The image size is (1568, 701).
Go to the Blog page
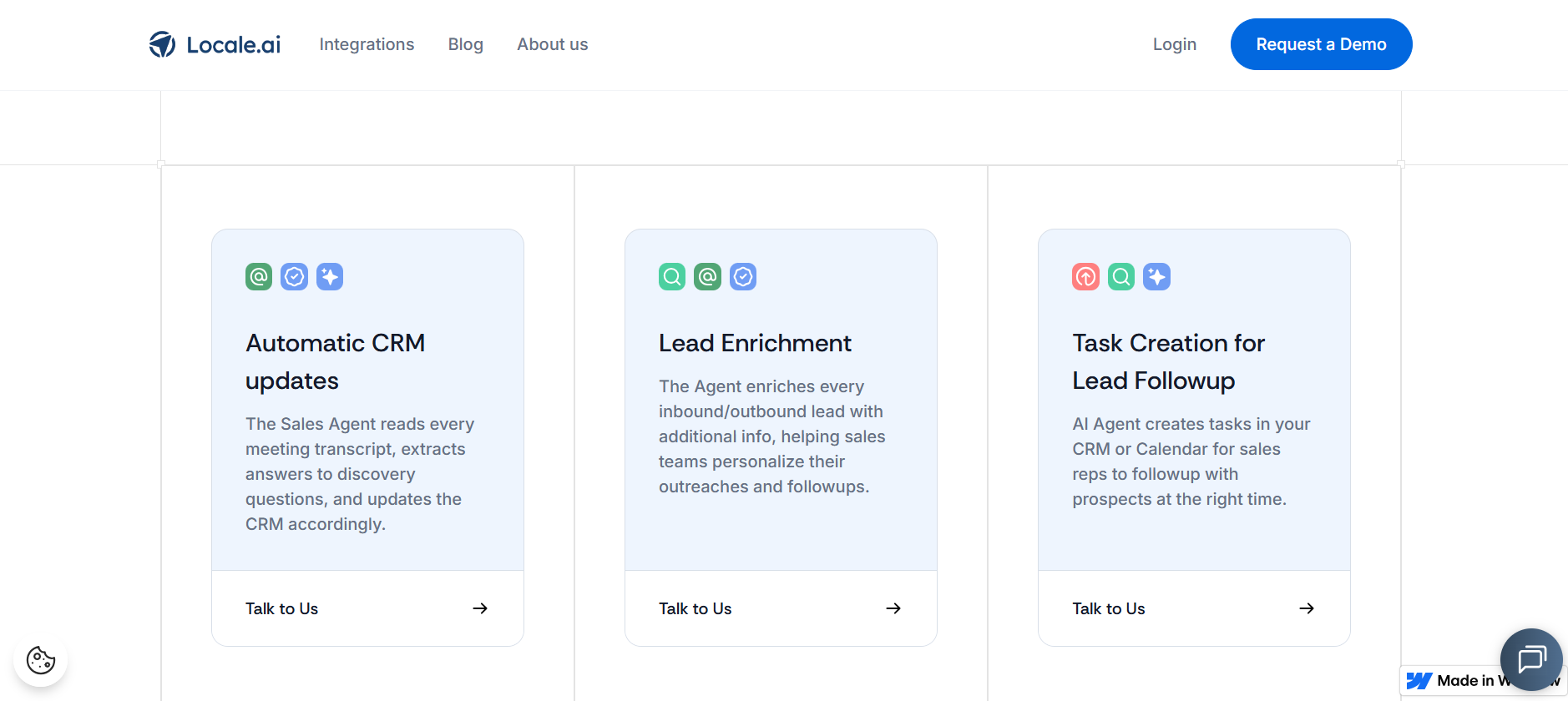coord(465,44)
